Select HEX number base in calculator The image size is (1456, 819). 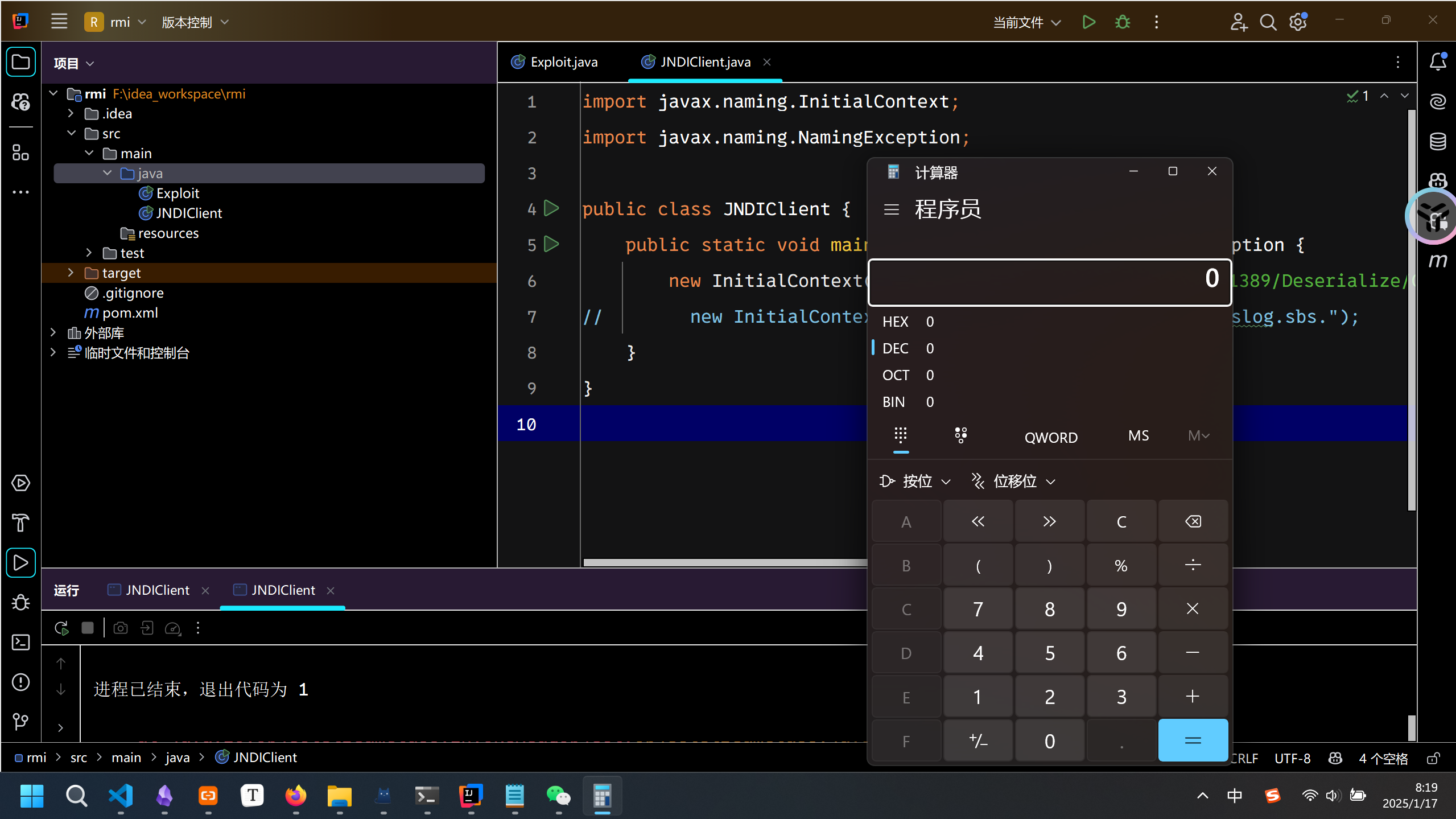1050,322
